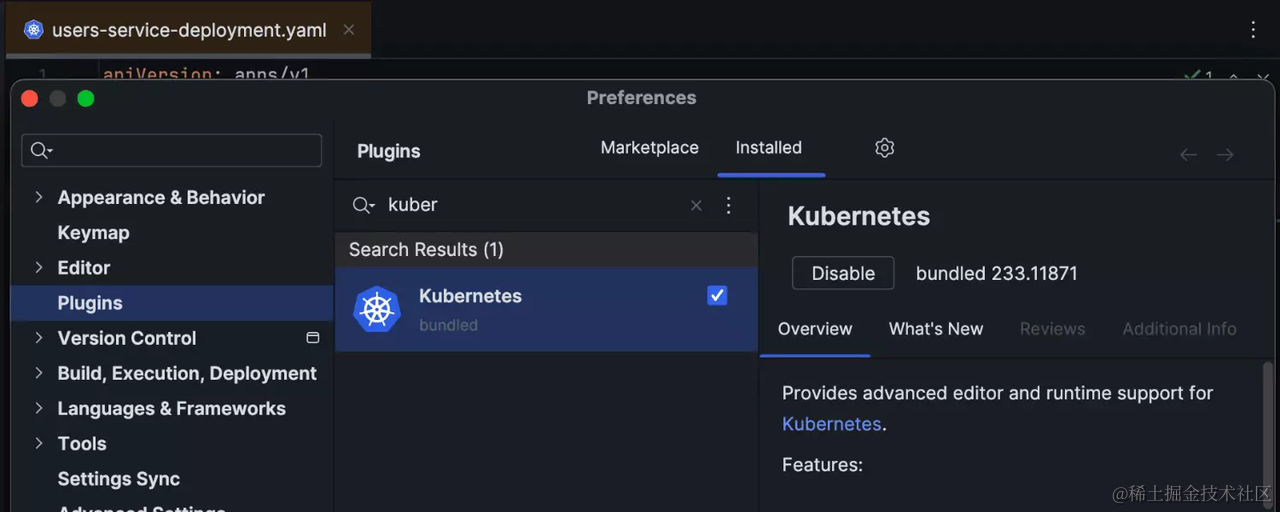The width and height of the screenshot is (1280, 512).
Task: Open the editor tab options kebab menu
Action: pos(1253,30)
